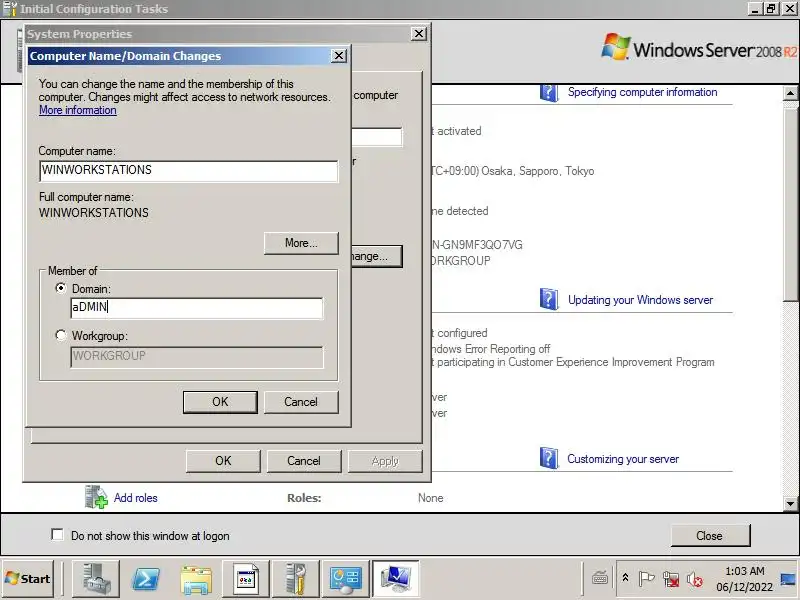This screenshot has height=600, width=800.
Task: Click the Windows Server 2008 R2 logo
Action: (699, 49)
